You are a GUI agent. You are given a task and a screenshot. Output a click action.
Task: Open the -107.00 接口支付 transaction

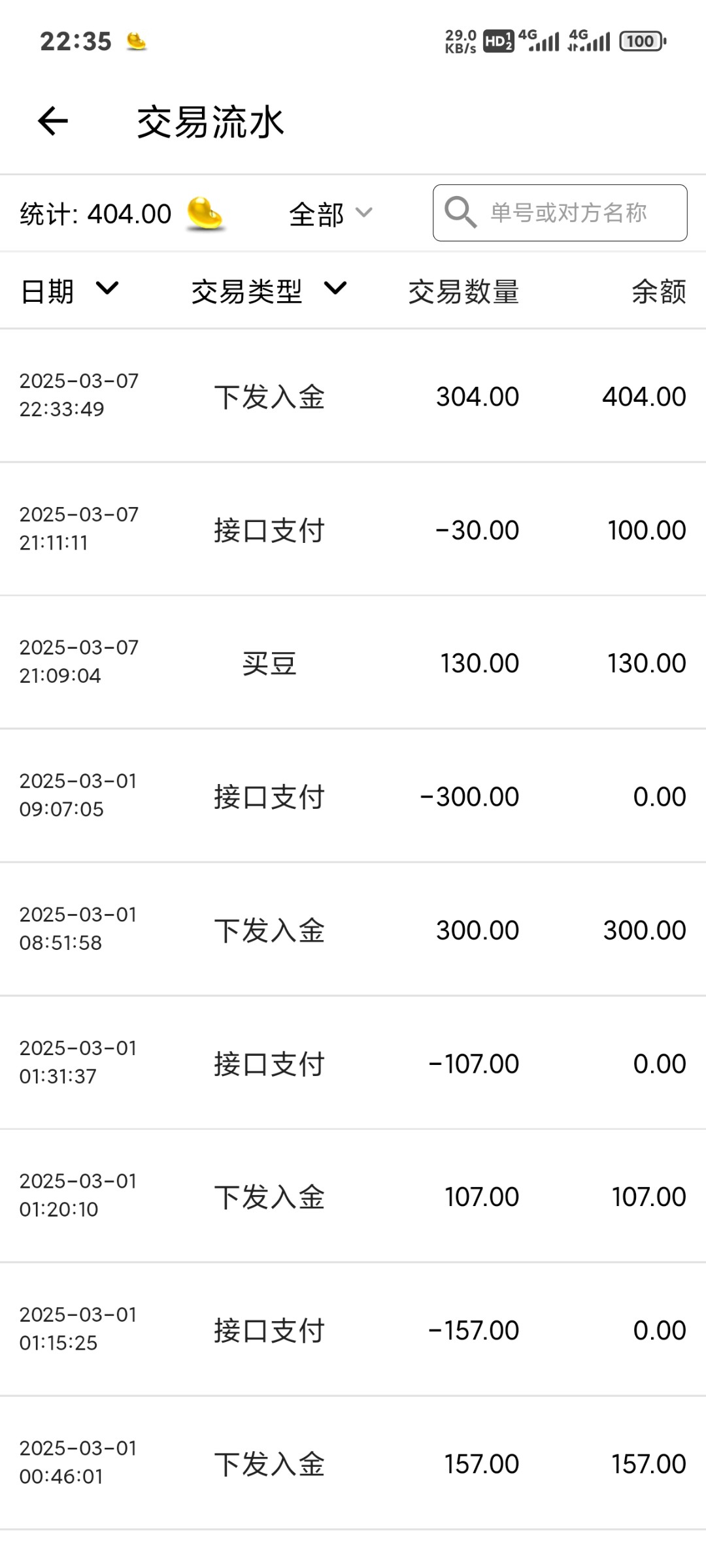(353, 1064)
